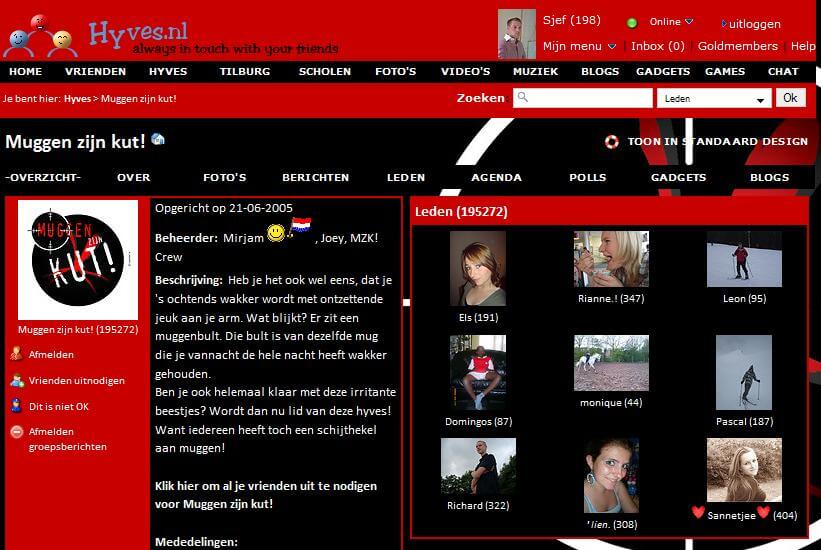Open the CHAT menu item
Screen dimensions: 821x550
click(783, 71)
